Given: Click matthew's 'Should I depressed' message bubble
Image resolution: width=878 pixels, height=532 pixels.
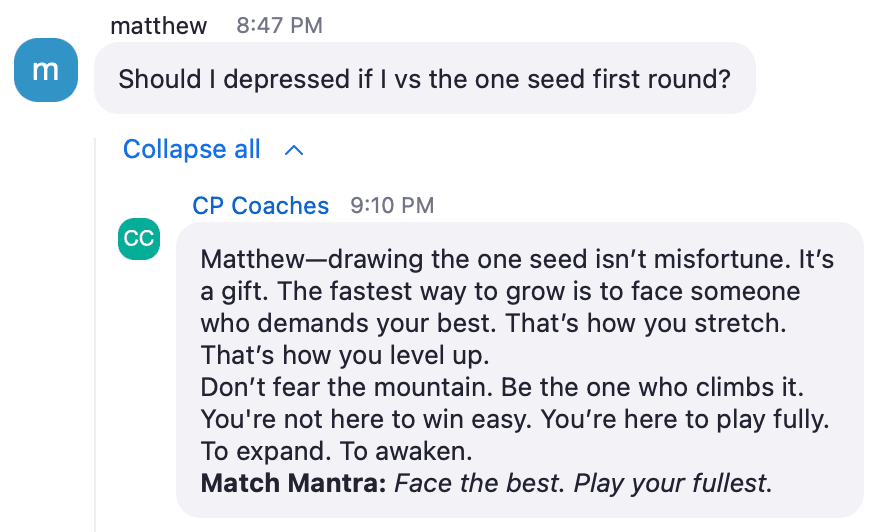Looking at the screenshot, I should (424, 78).
